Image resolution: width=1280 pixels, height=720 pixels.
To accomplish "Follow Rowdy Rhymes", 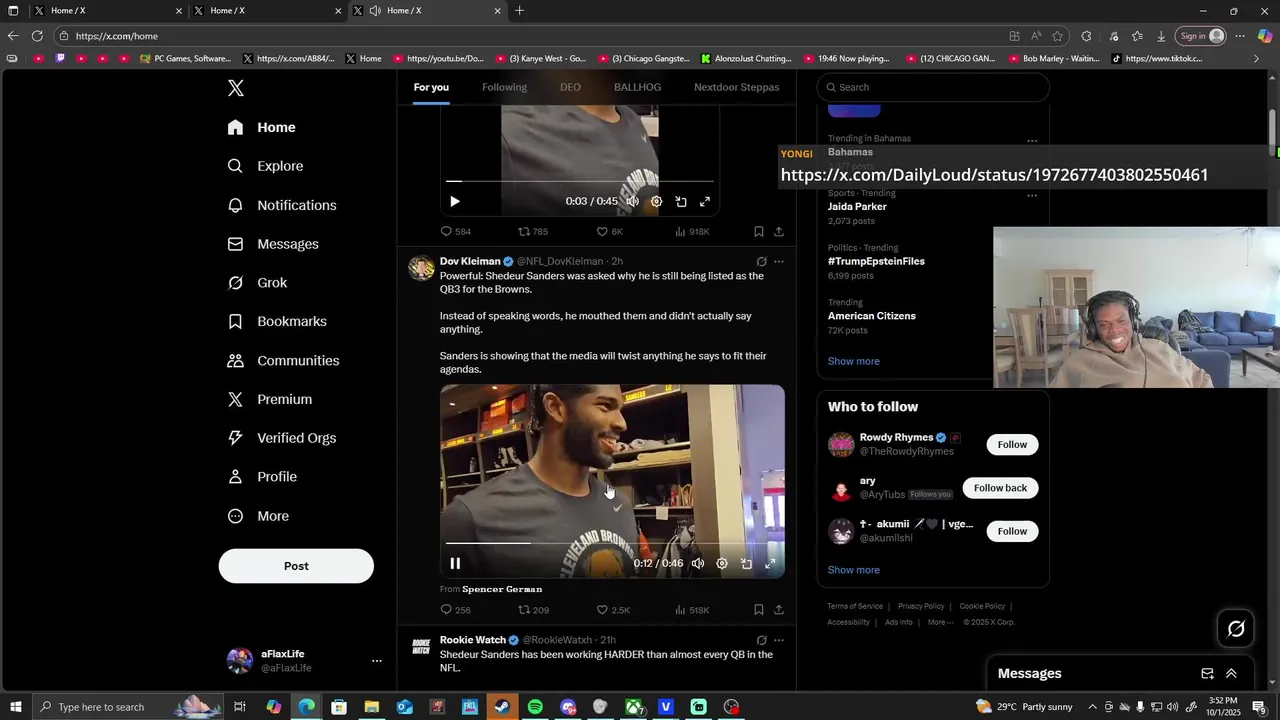I will click(1012, 444).
